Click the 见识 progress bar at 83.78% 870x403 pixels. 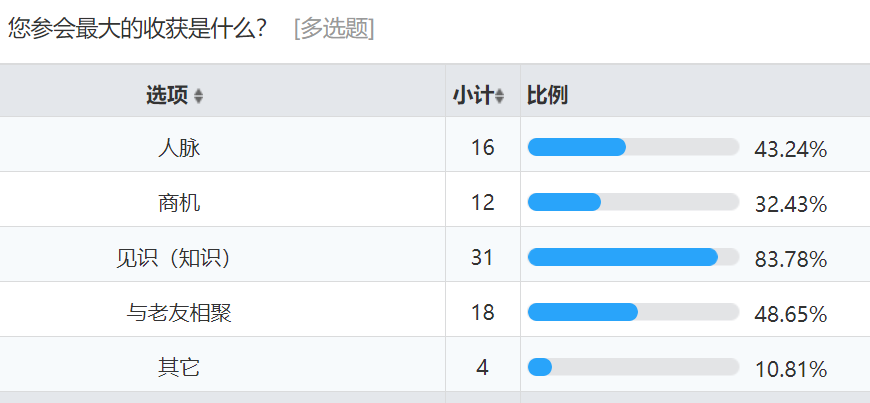(x=633, y=257)
